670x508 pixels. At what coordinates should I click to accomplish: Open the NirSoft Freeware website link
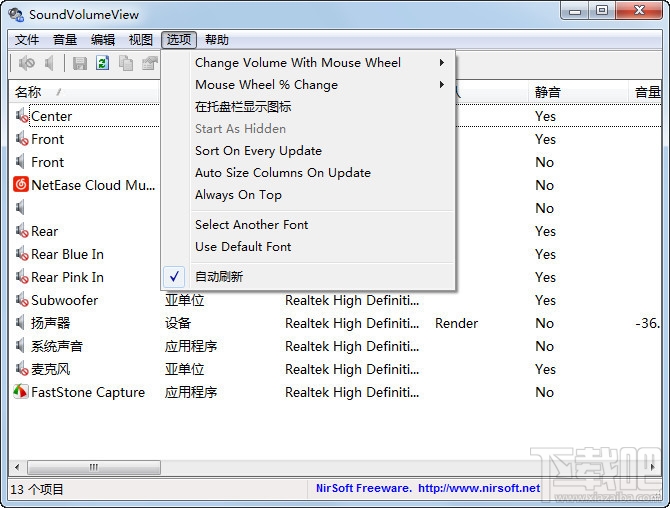click(428, 488)
